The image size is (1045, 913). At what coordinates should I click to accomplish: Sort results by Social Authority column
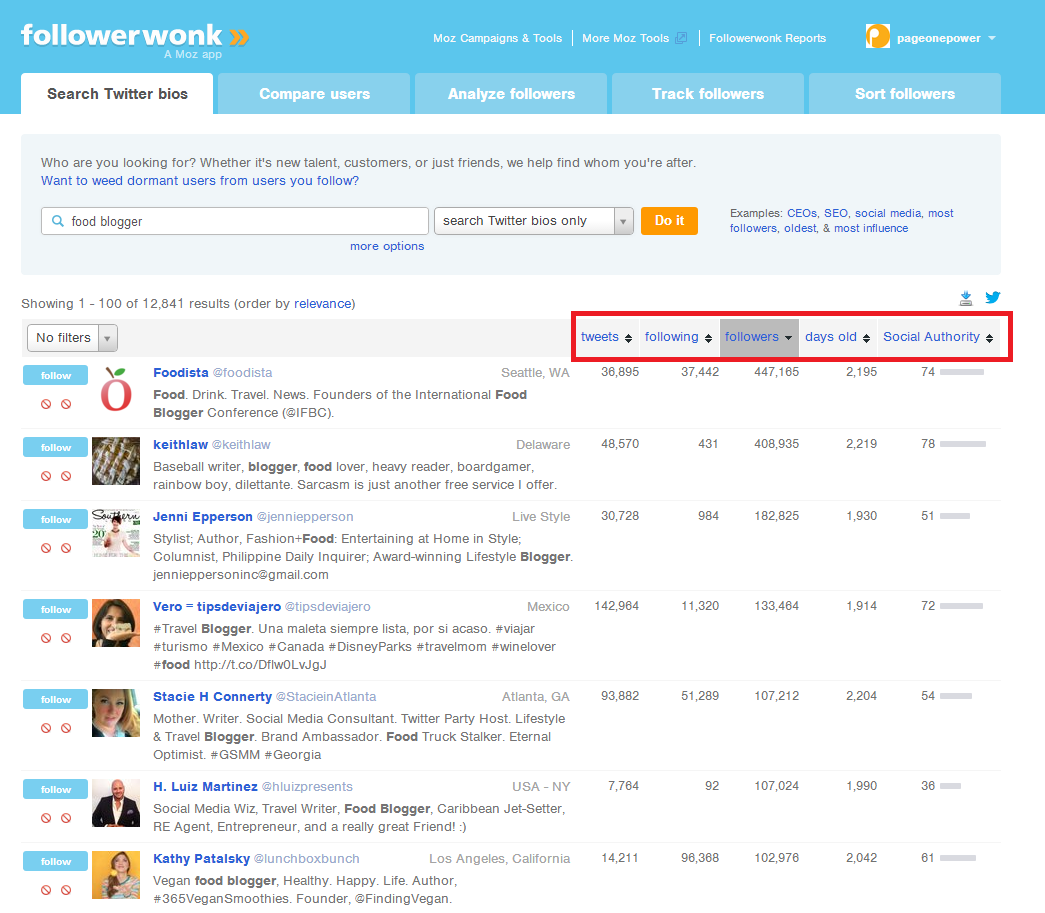938,337
